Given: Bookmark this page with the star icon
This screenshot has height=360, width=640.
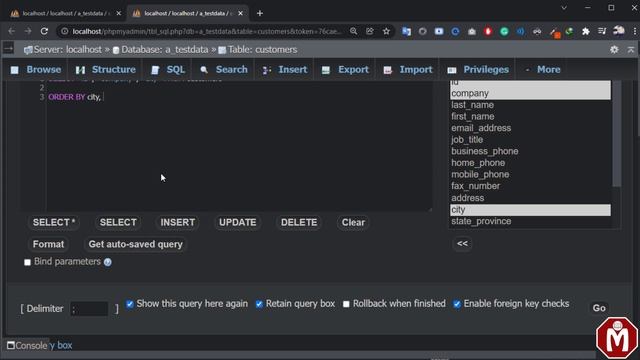Looking at the screenshot, I should point(386,31).
